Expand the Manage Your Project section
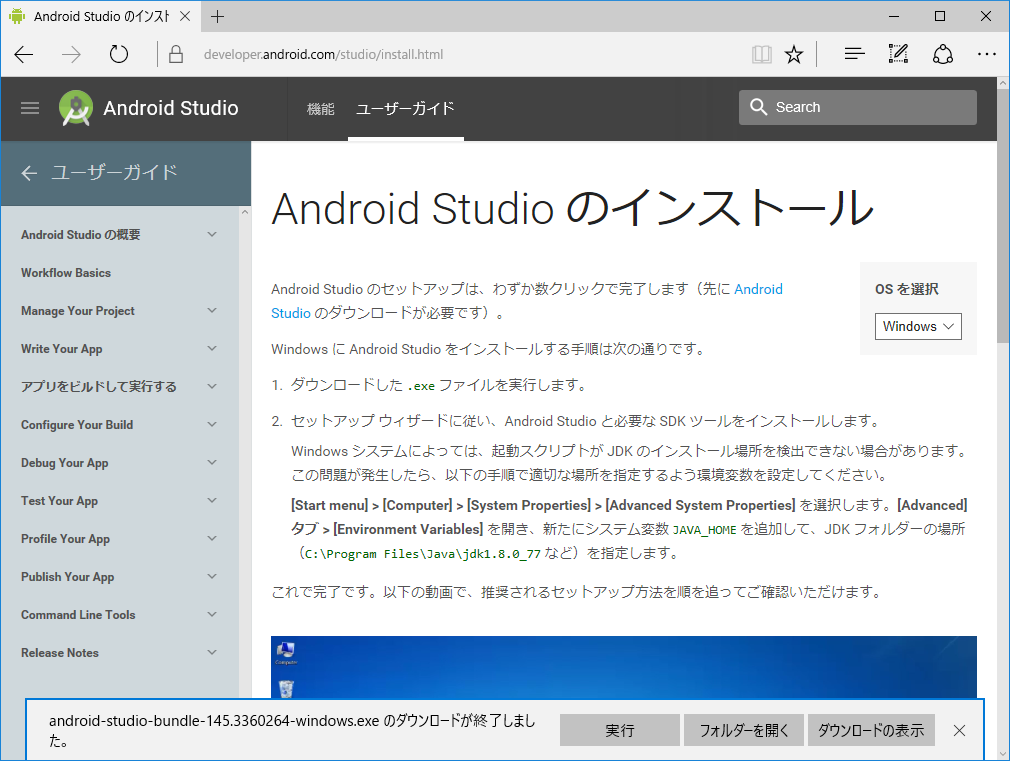 211,311
